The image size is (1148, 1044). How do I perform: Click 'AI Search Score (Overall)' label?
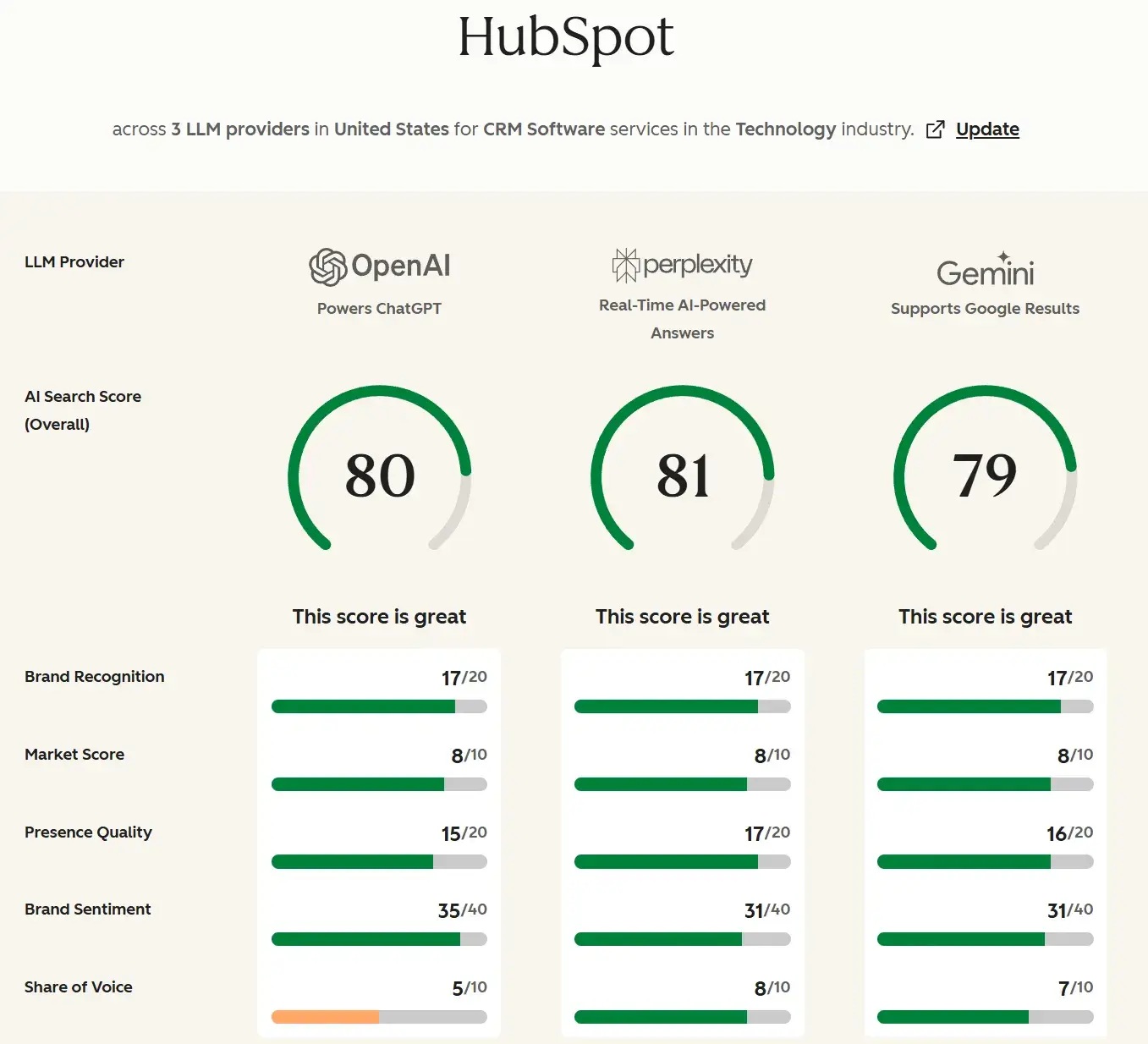(83, 410)
